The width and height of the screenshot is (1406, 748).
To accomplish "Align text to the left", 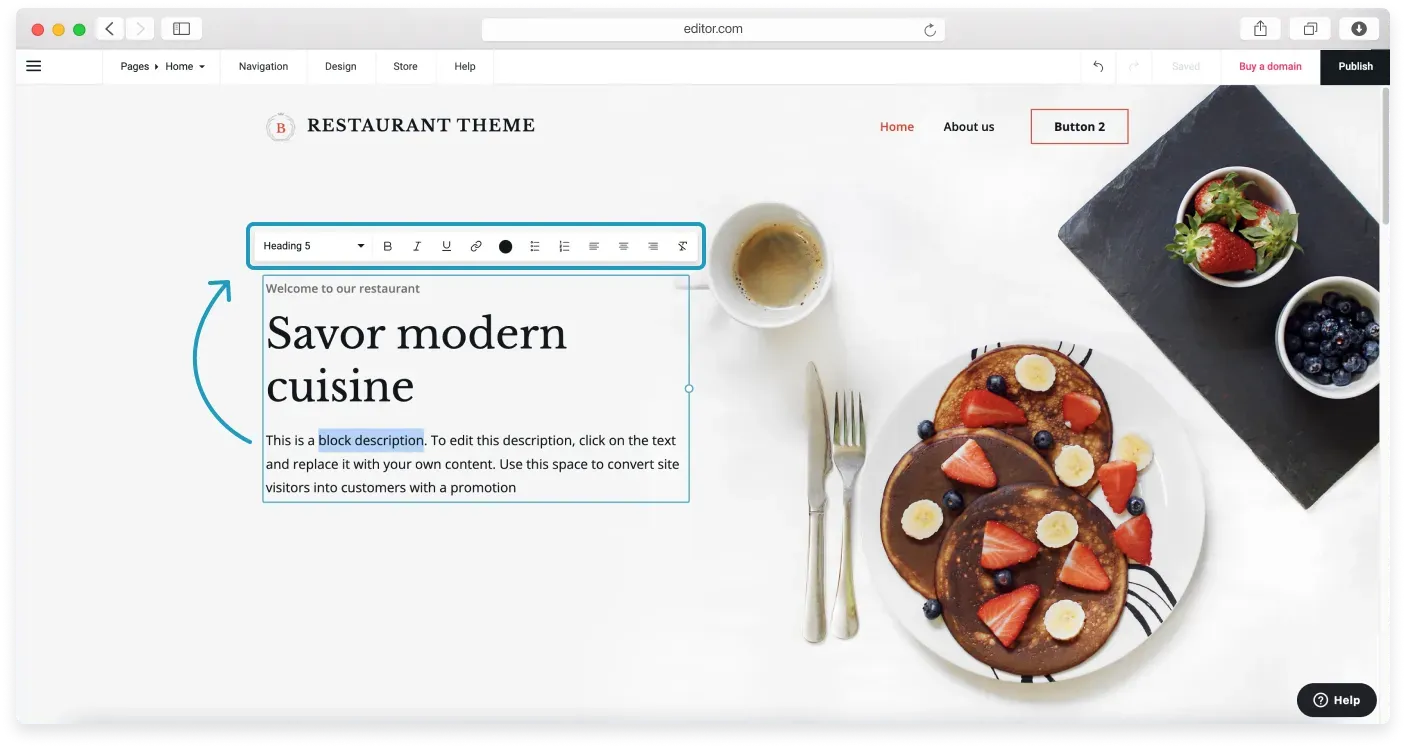I will [x=594, y=246].
